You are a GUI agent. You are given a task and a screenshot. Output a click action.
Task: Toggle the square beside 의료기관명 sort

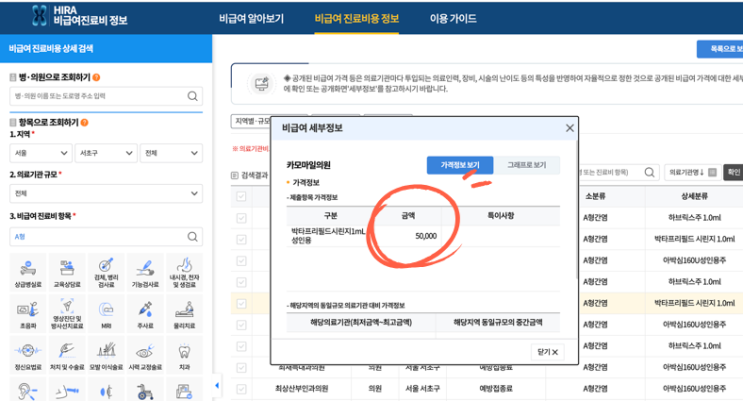pyautogui.click(x=712, y=173)
